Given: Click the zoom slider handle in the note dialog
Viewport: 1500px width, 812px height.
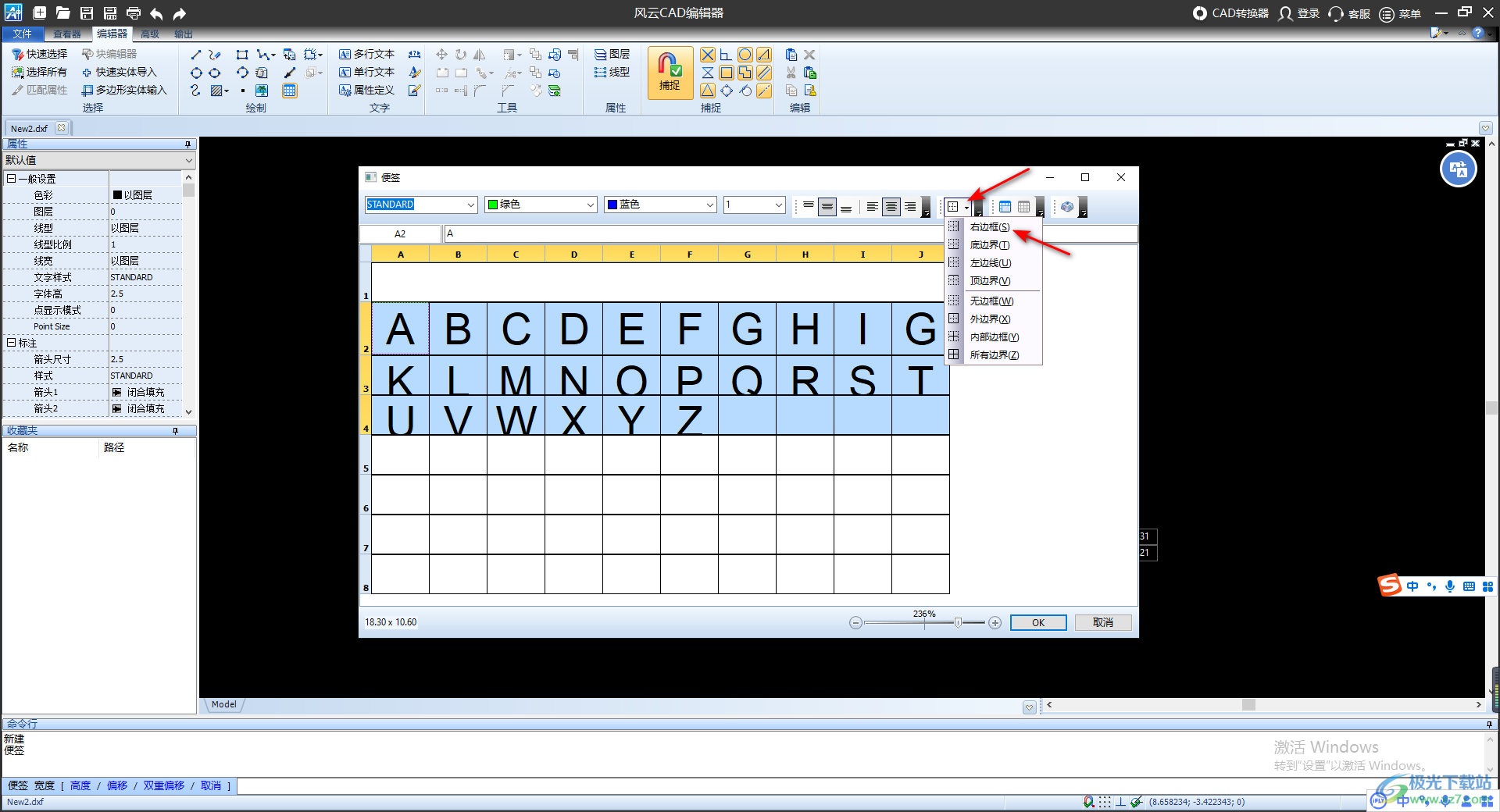Looking at the screenshot, I should coord(958,622).
